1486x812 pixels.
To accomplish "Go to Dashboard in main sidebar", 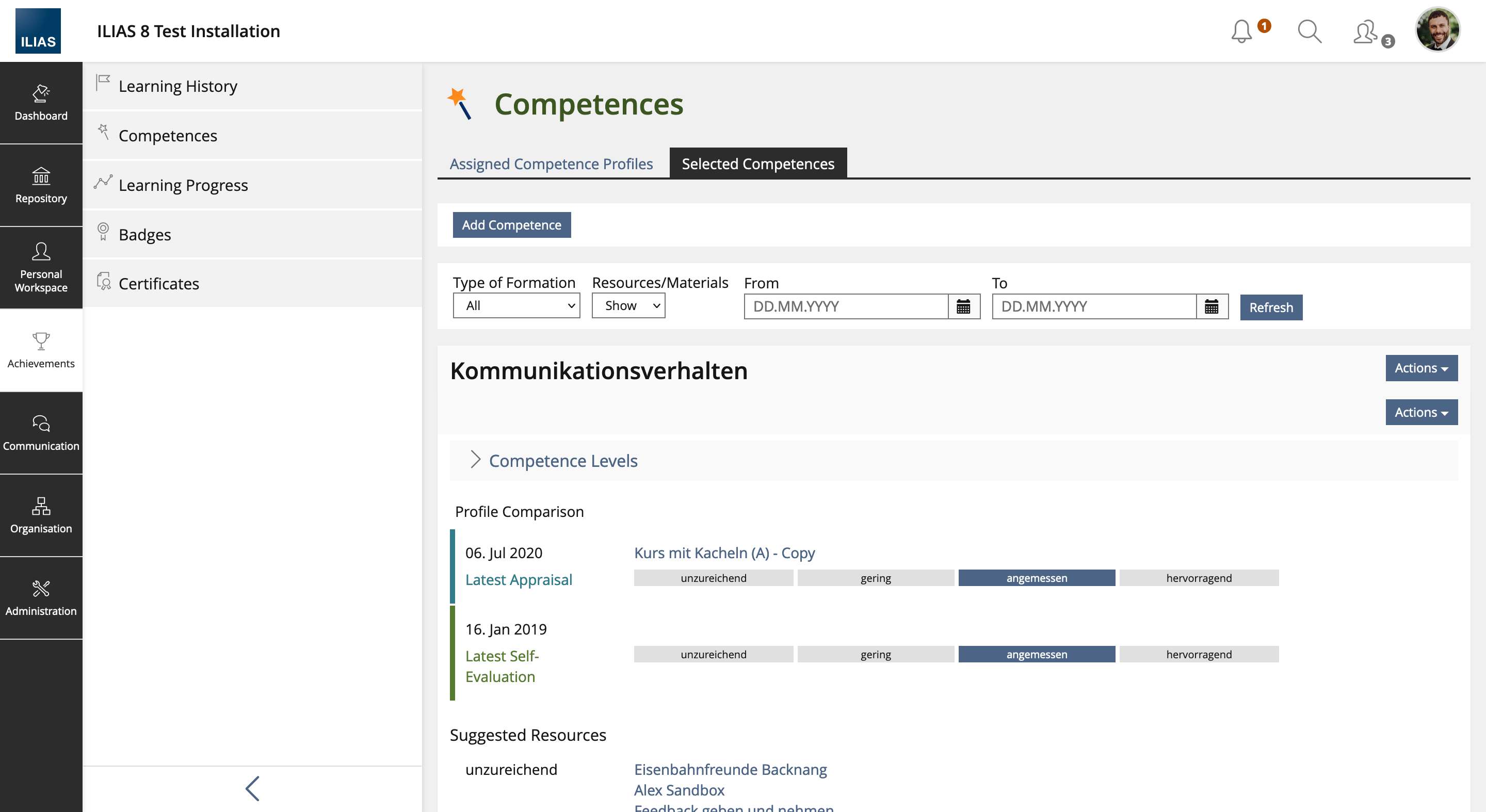I will (41, 103).
